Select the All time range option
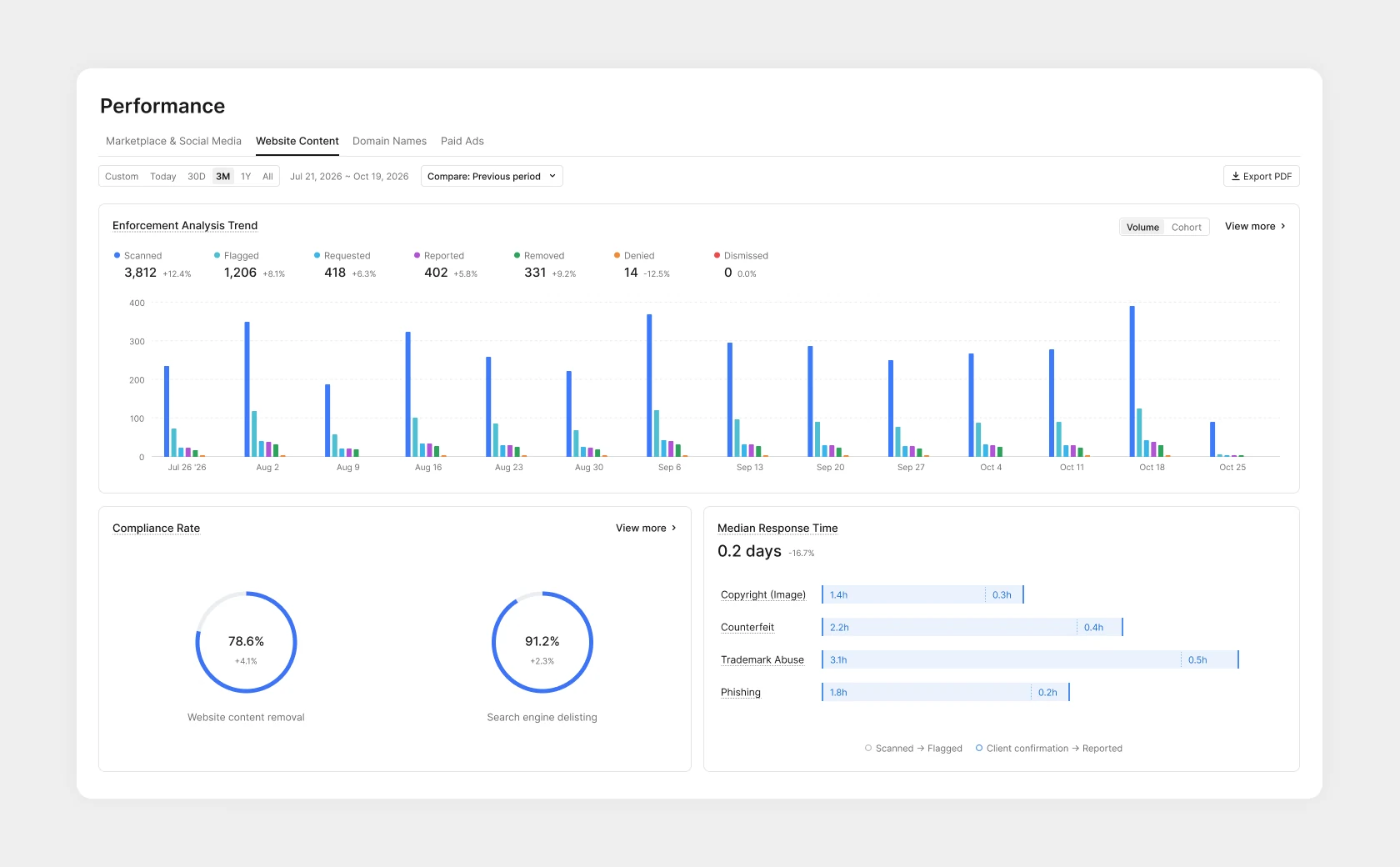This screenshot has height=867, width=1400. pyautogui.click(x=267, y=177)
